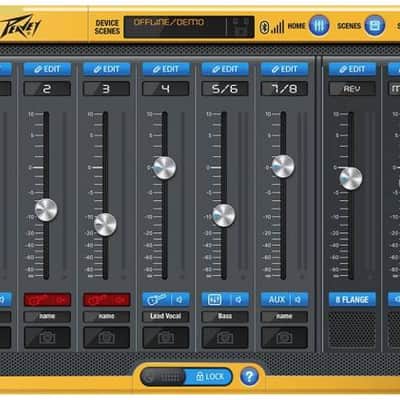Click the channel 4 fader knob
Image resolution: width=400 pixels, height=400 pixels.
pos(165,168)
